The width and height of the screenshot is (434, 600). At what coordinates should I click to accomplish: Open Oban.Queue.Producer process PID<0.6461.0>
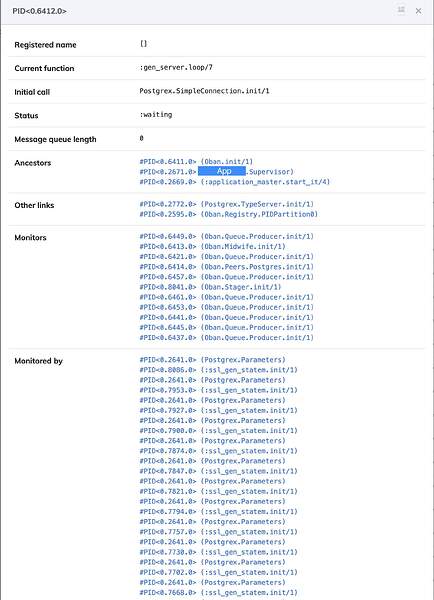point(226,297)
